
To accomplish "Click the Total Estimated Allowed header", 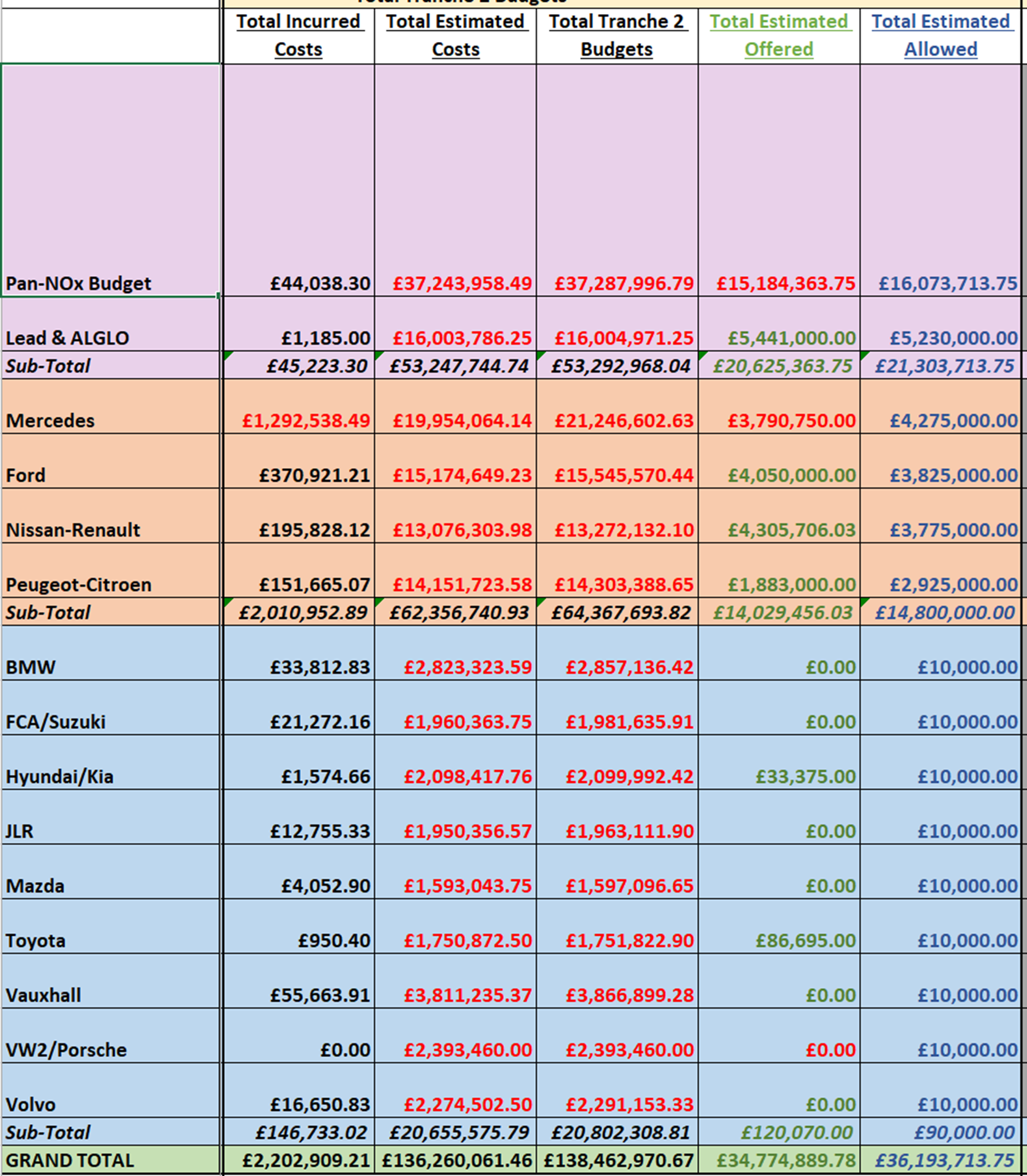I will [x=940, y=35].
